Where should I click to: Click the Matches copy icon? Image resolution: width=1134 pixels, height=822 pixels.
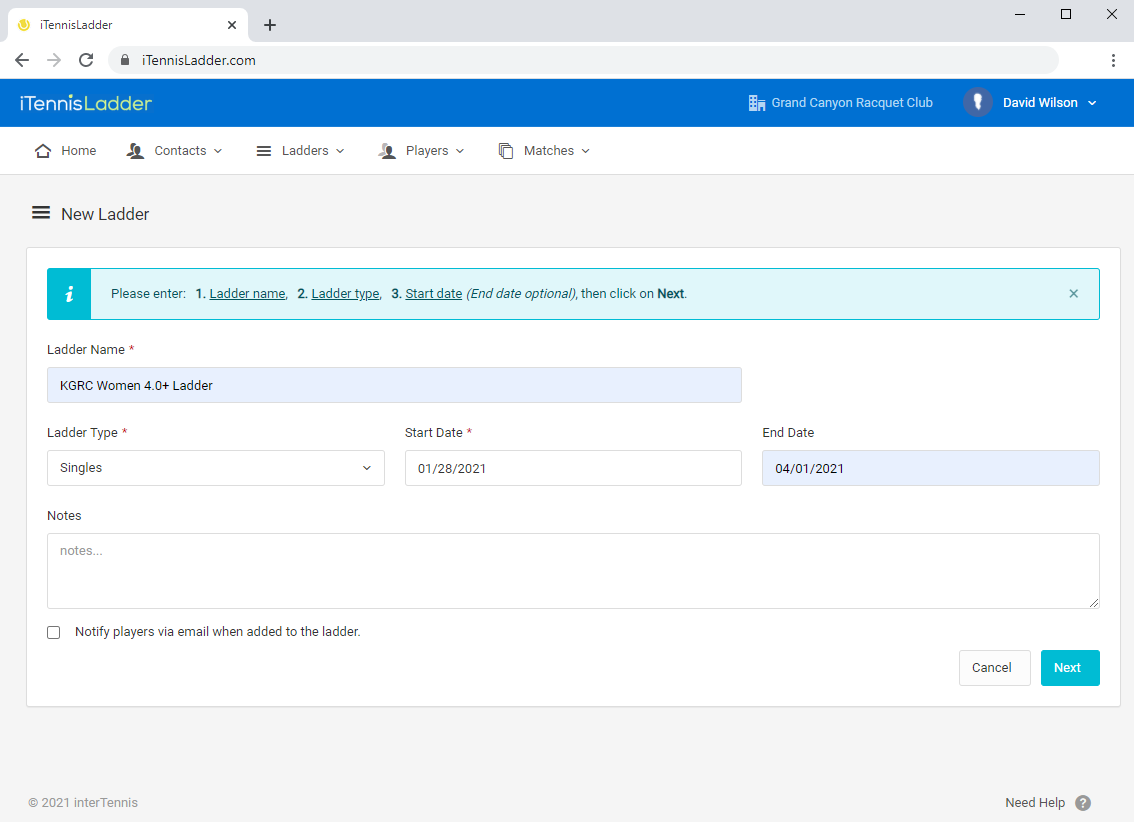(506, 151)
